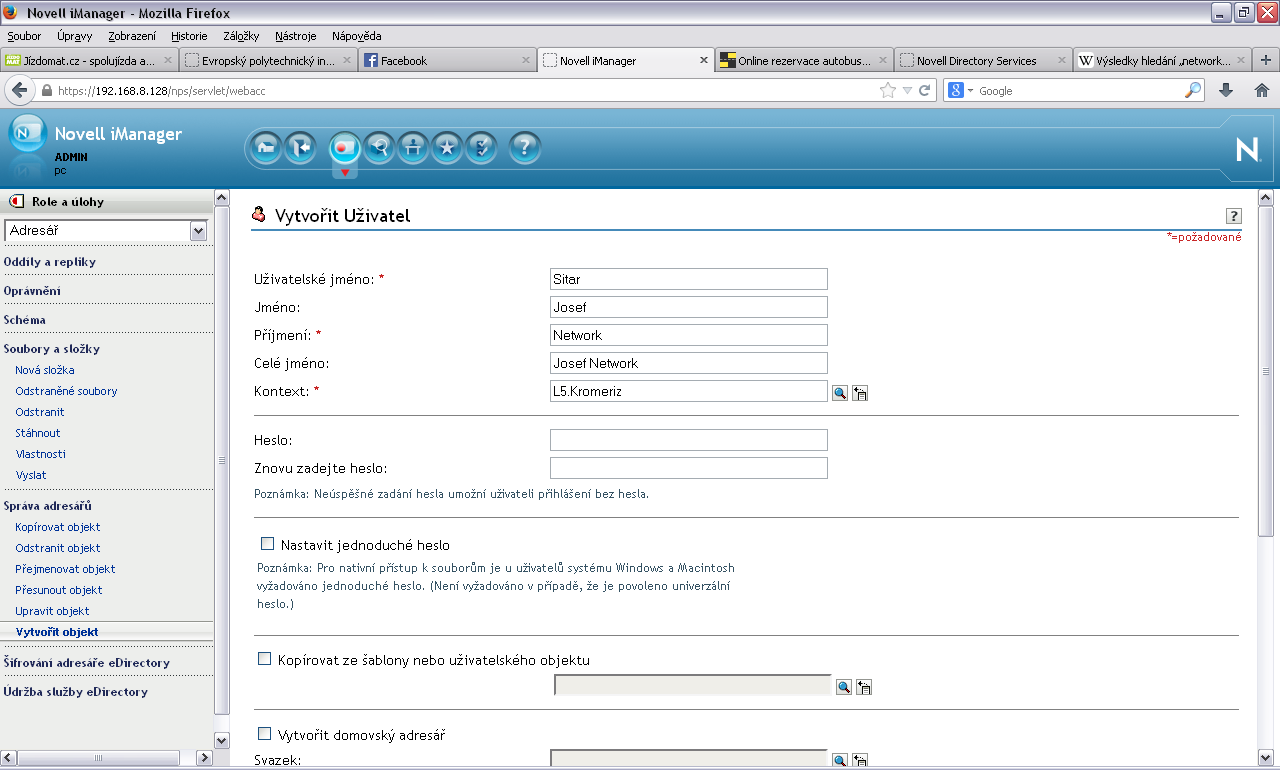Go to iManager Home toolbar icon

click(x=265, y=148)
